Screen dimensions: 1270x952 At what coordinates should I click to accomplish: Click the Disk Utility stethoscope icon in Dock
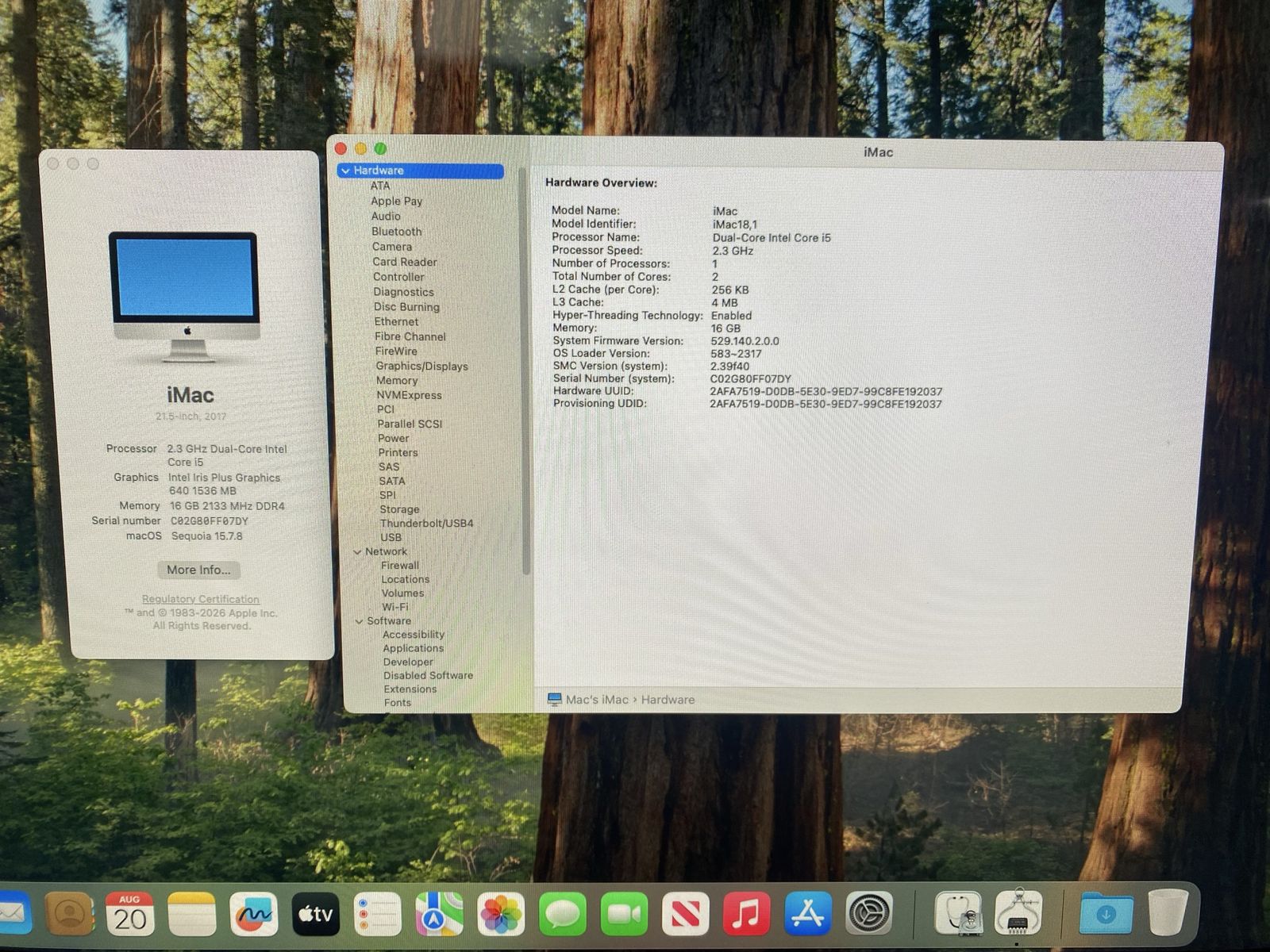959,914
